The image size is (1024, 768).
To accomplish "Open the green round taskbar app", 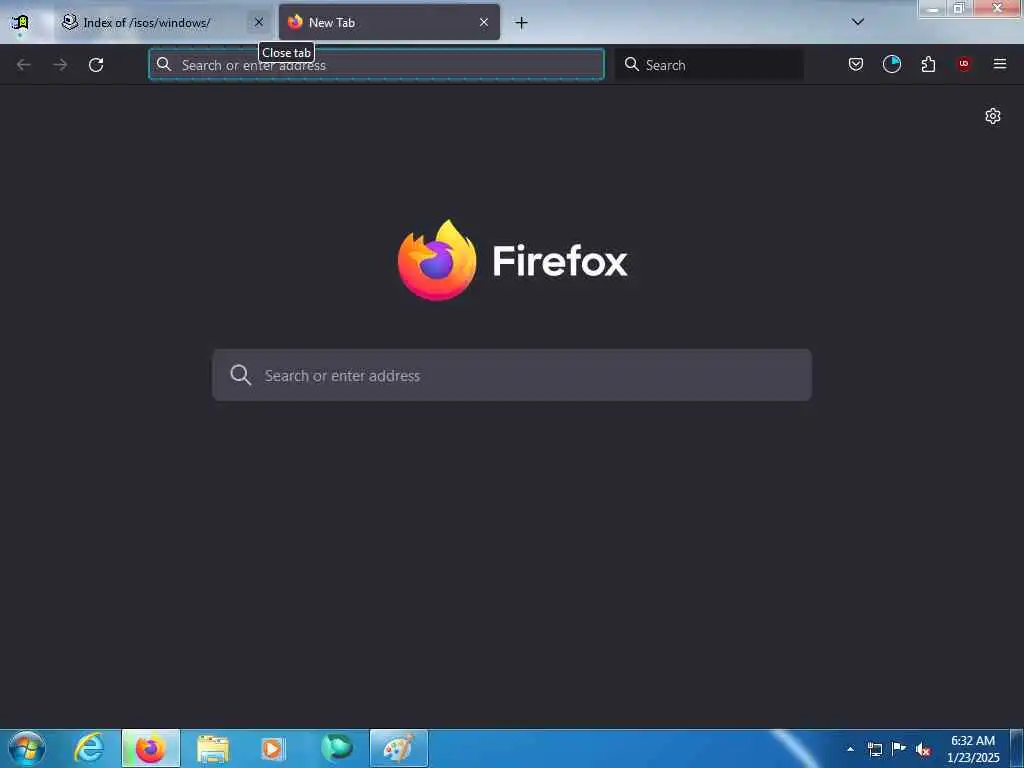I will click(x=336, y=748).
